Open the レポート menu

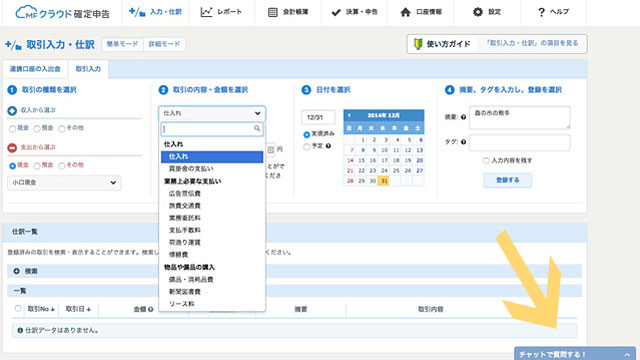click(221, 12)
